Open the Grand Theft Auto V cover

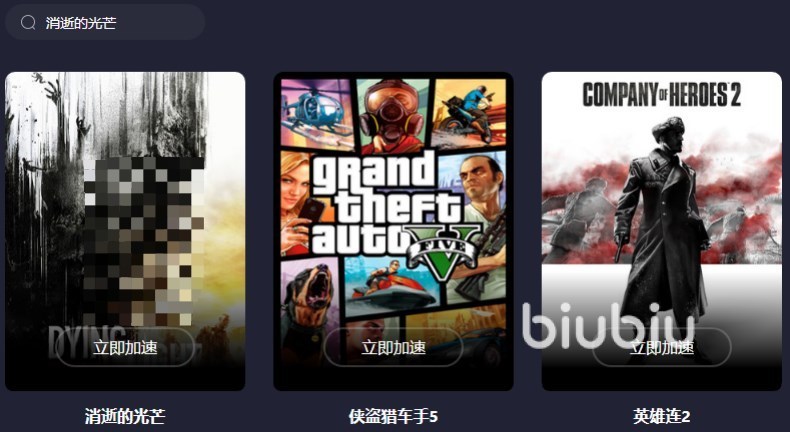pos(393,231)
